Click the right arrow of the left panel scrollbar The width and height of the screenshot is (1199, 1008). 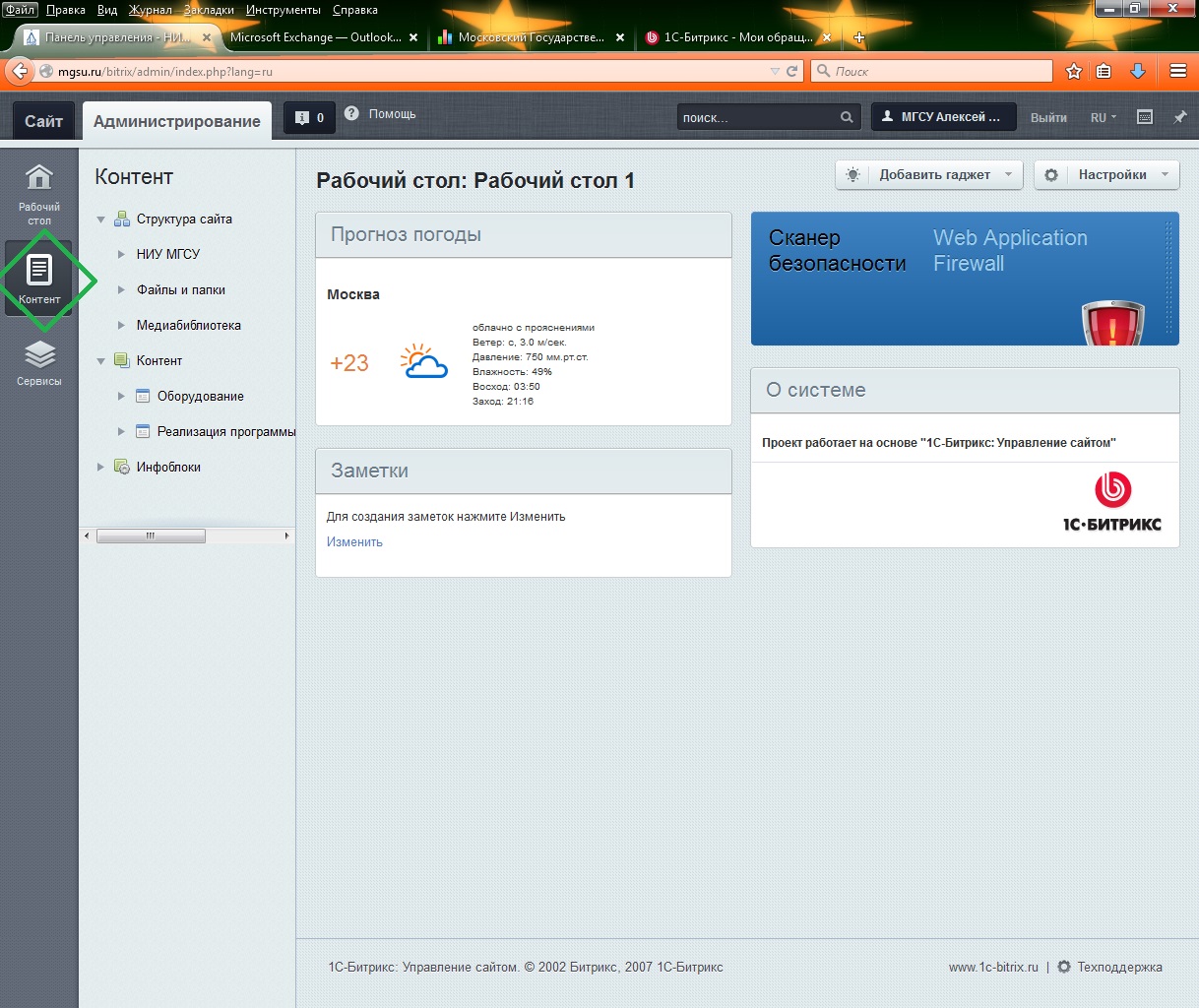pos(286,535)
